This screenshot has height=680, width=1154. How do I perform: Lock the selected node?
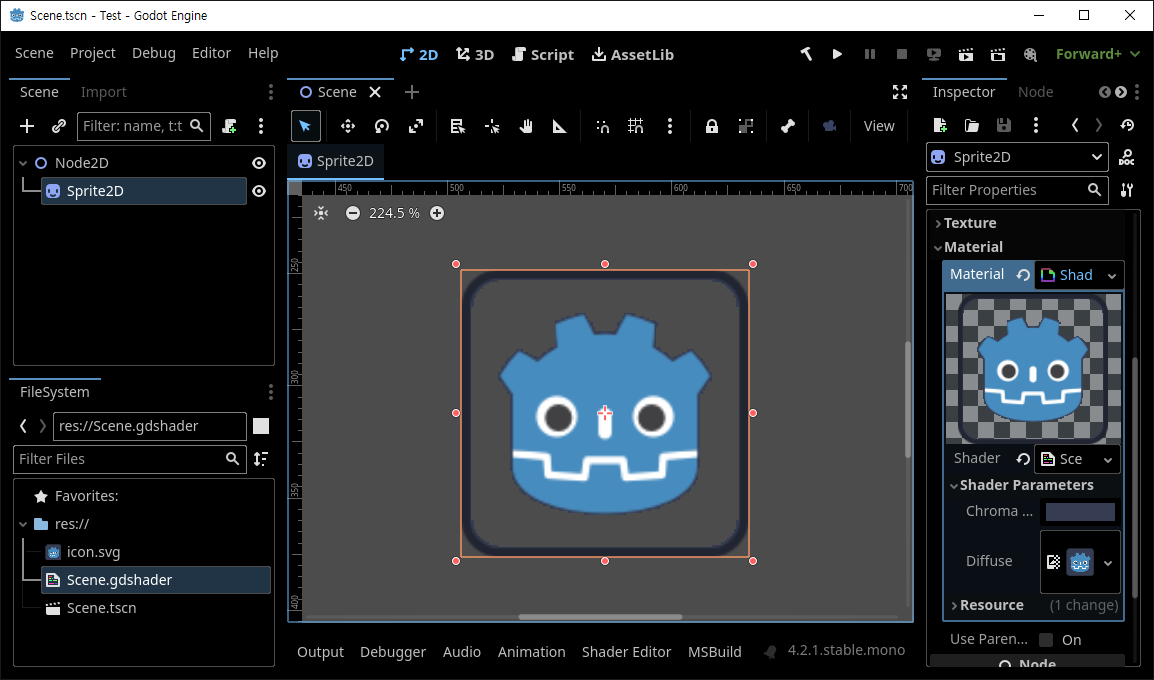712,127
